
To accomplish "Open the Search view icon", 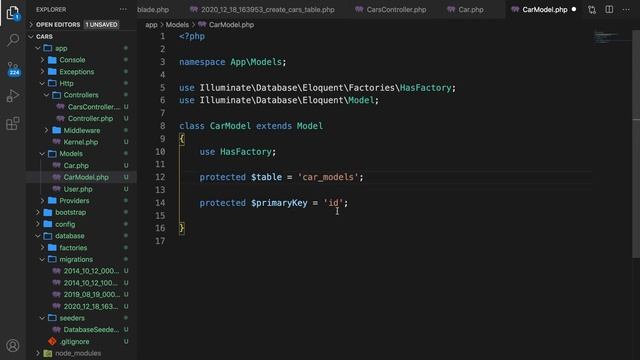I will tap(13, 40).
